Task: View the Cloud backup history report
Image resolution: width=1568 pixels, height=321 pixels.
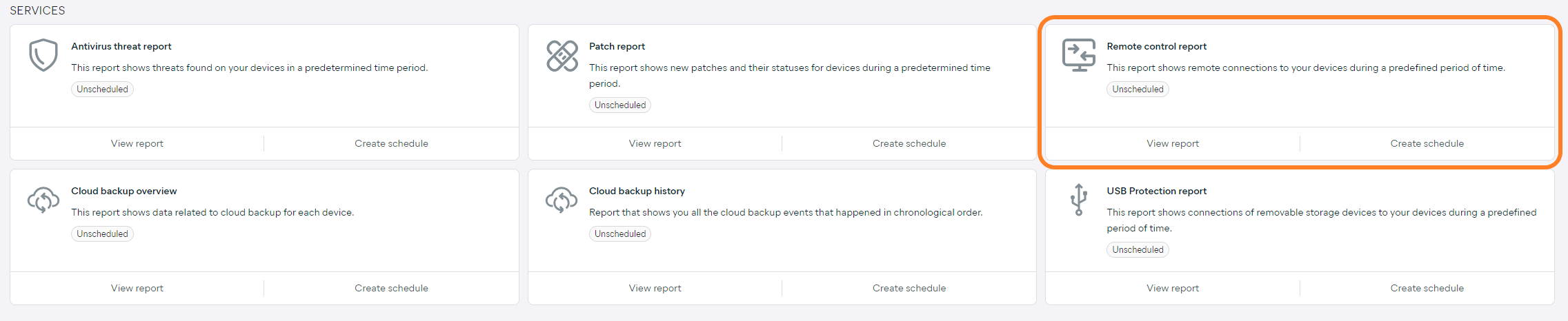Action: click(655, 288)
